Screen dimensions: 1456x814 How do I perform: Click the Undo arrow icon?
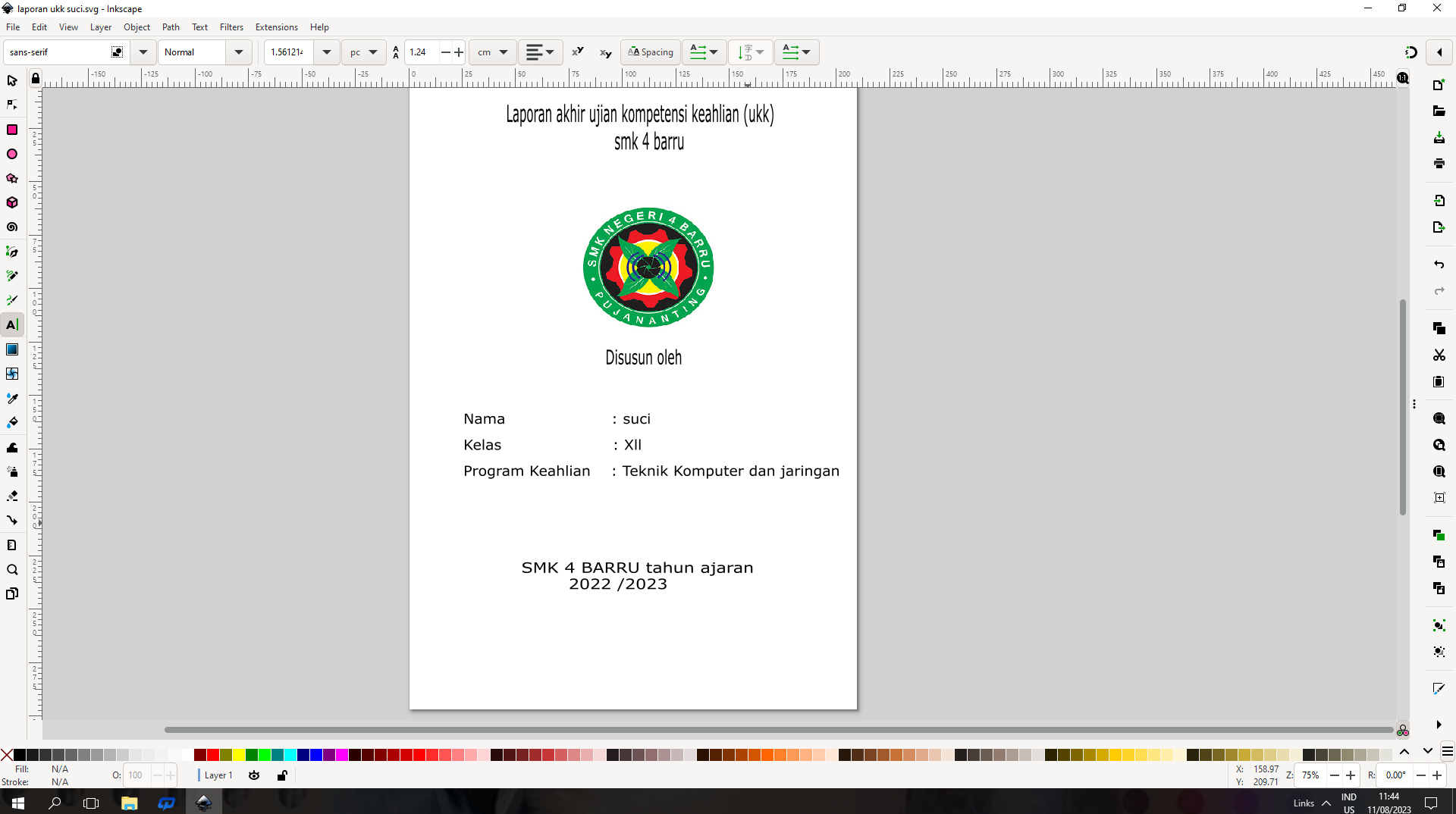coord(1439,265)
